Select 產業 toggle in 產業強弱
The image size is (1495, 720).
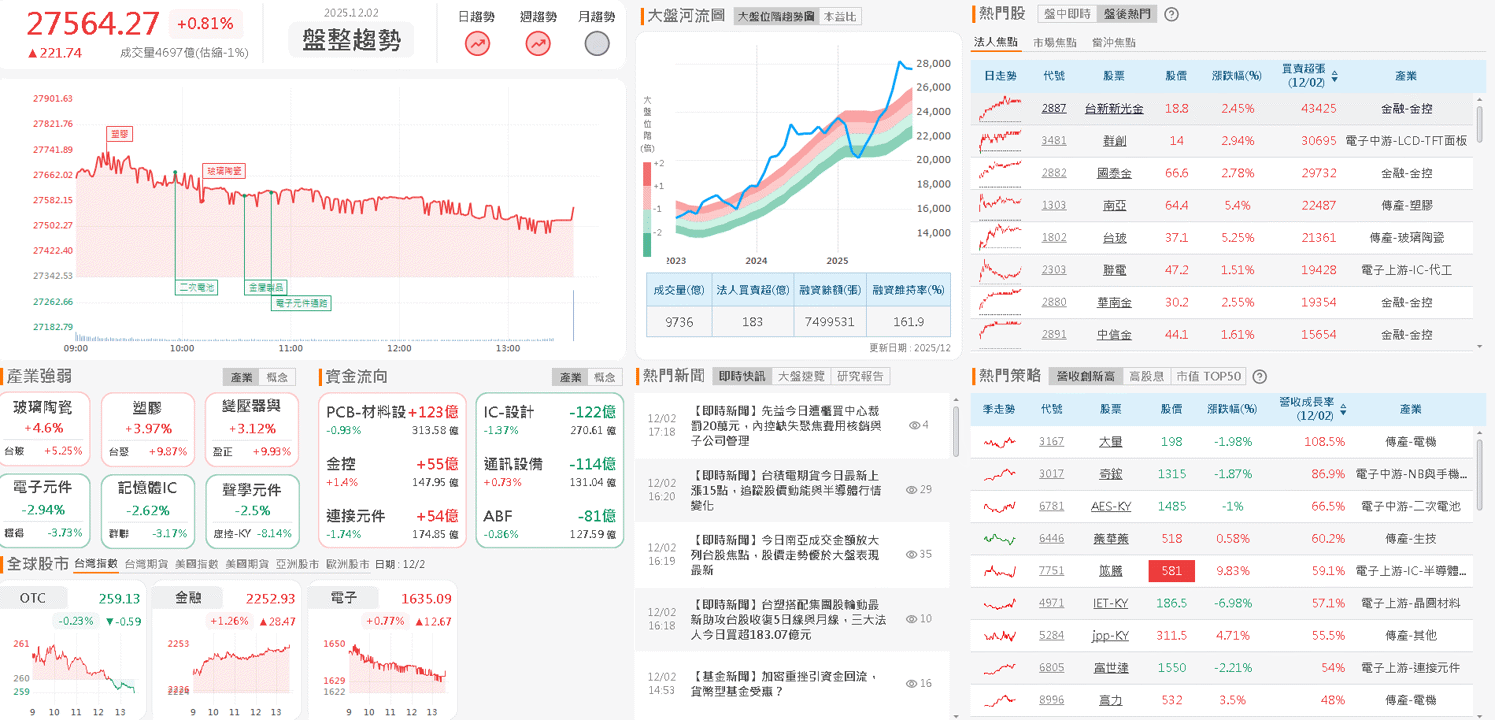tap(242, 377)
